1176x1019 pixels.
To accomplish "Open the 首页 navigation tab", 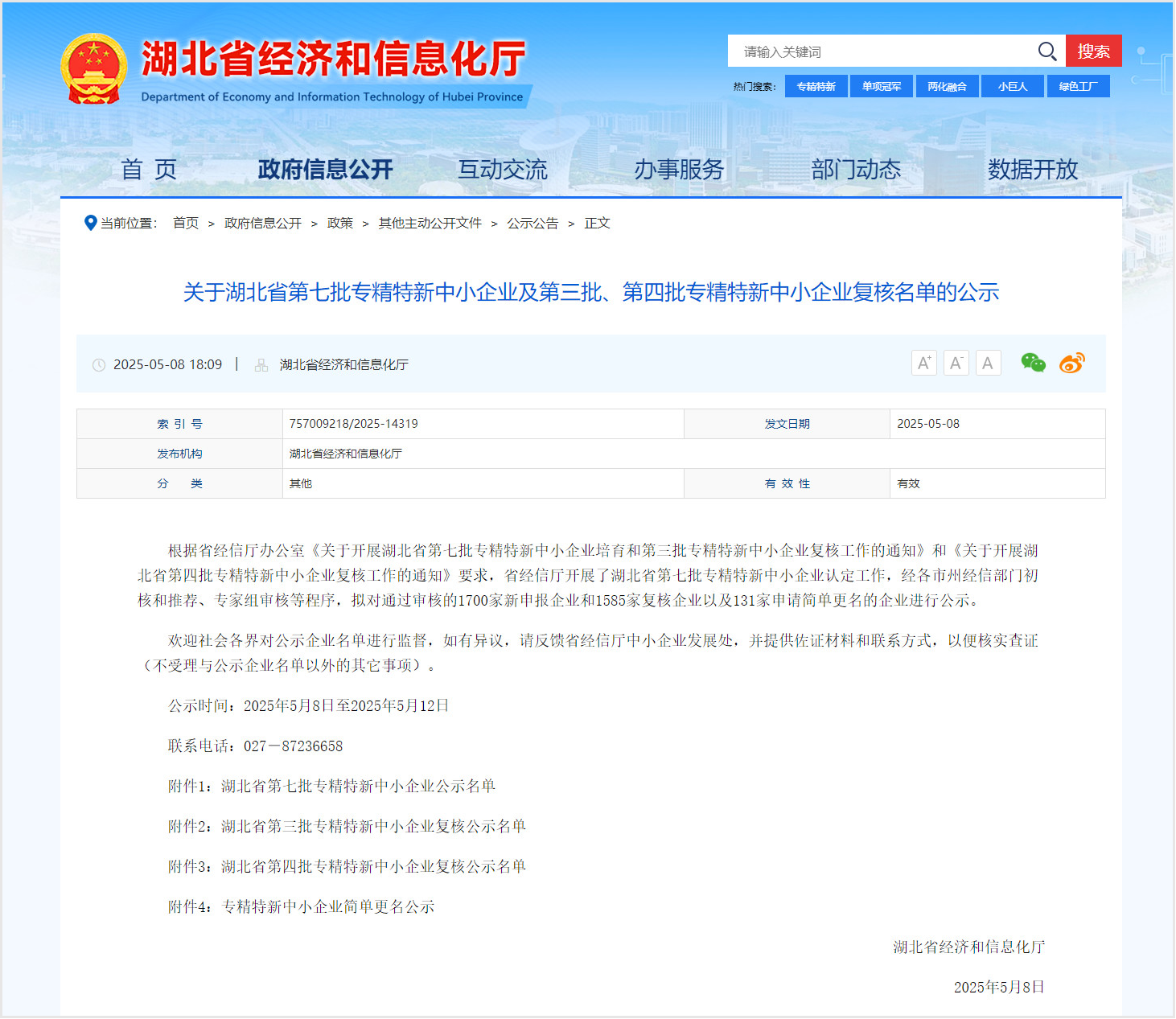I will 149,170.
